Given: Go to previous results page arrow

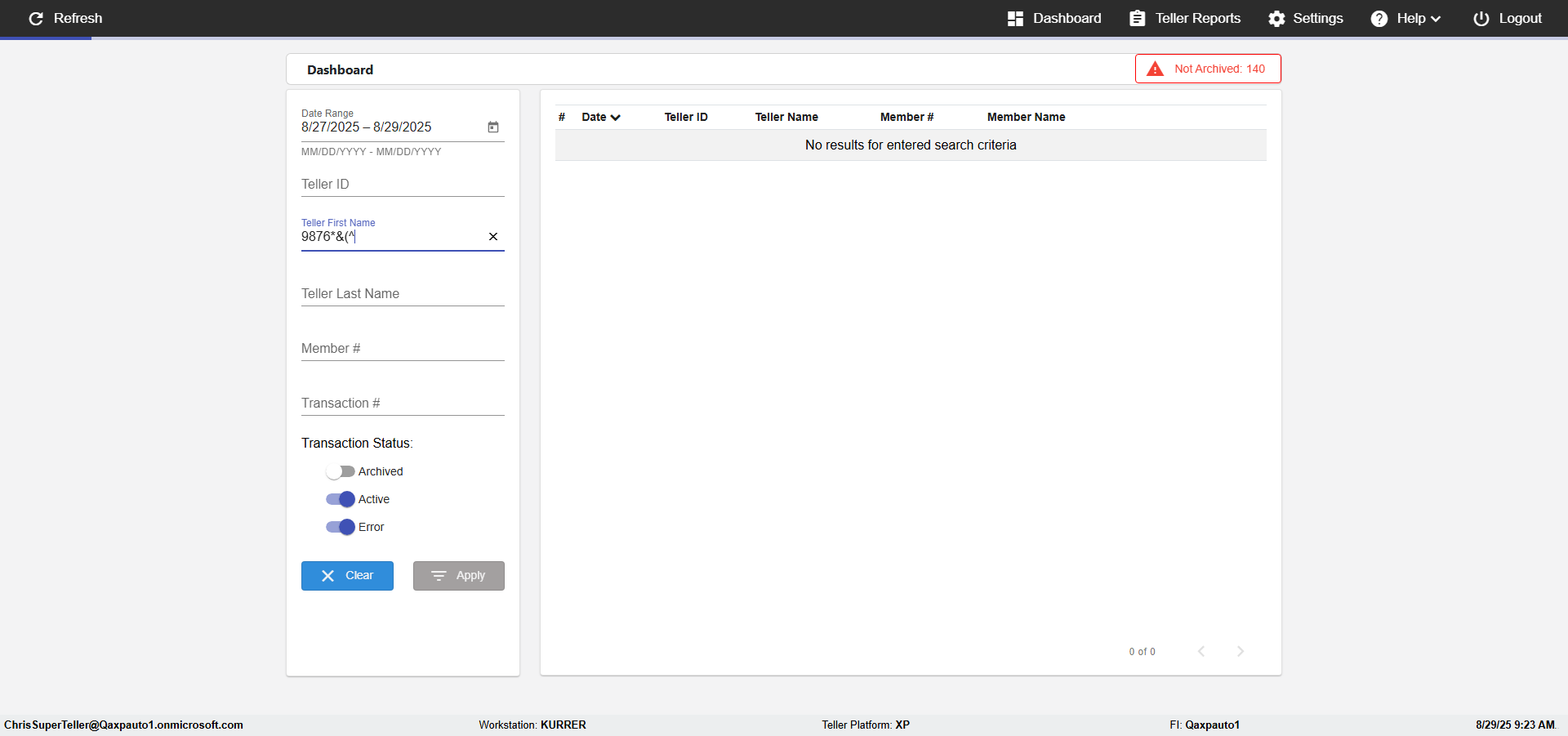Looking at the screenshot, I should [1201, 651].
